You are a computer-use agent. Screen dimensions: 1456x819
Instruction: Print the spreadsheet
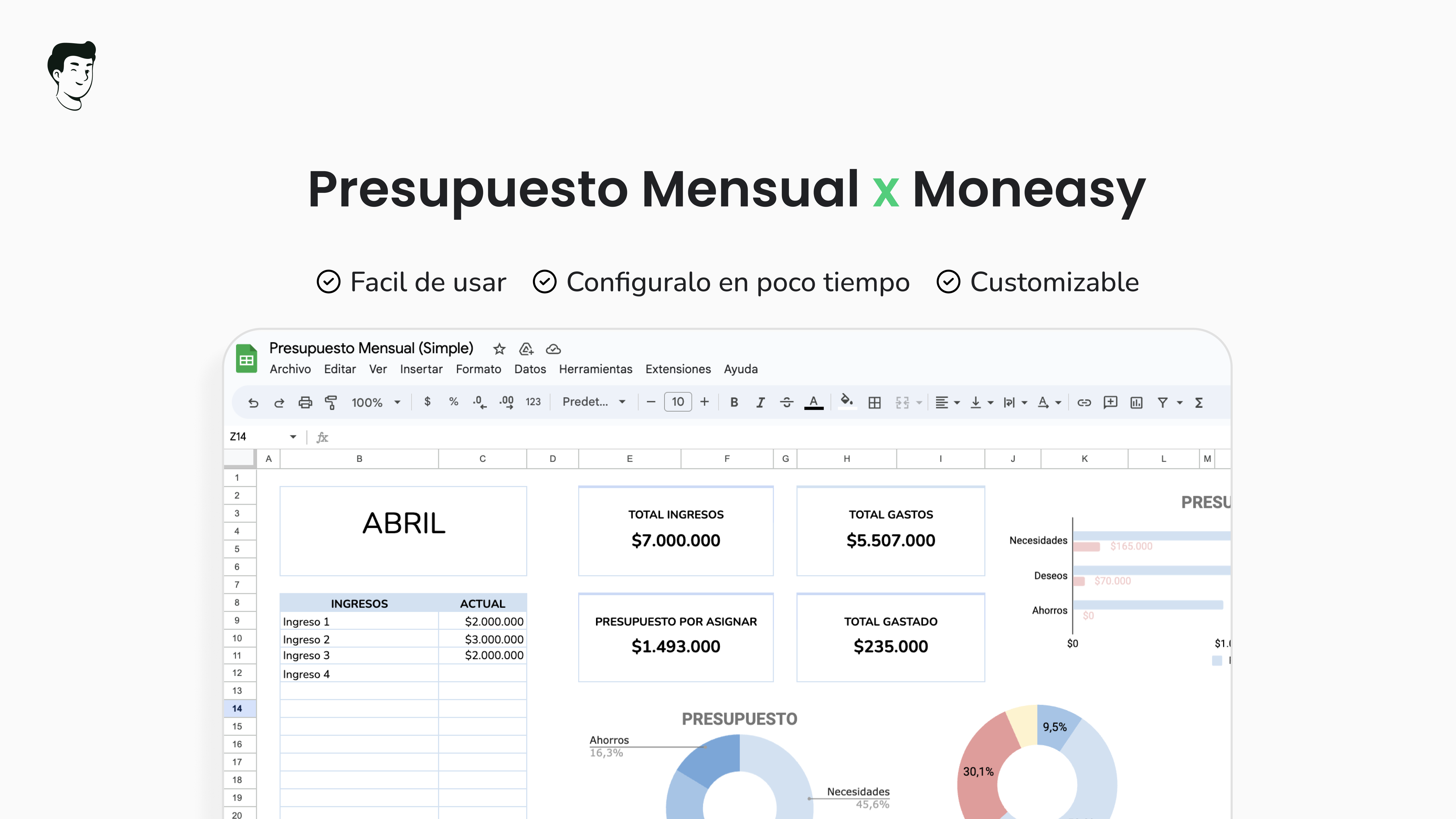pyautogui.click(x=305, y=402)
